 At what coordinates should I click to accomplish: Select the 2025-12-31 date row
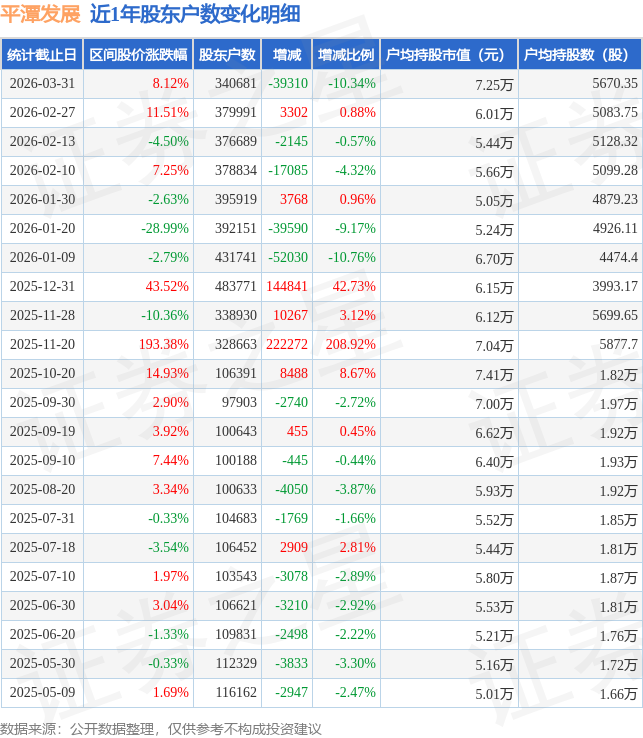40,286
